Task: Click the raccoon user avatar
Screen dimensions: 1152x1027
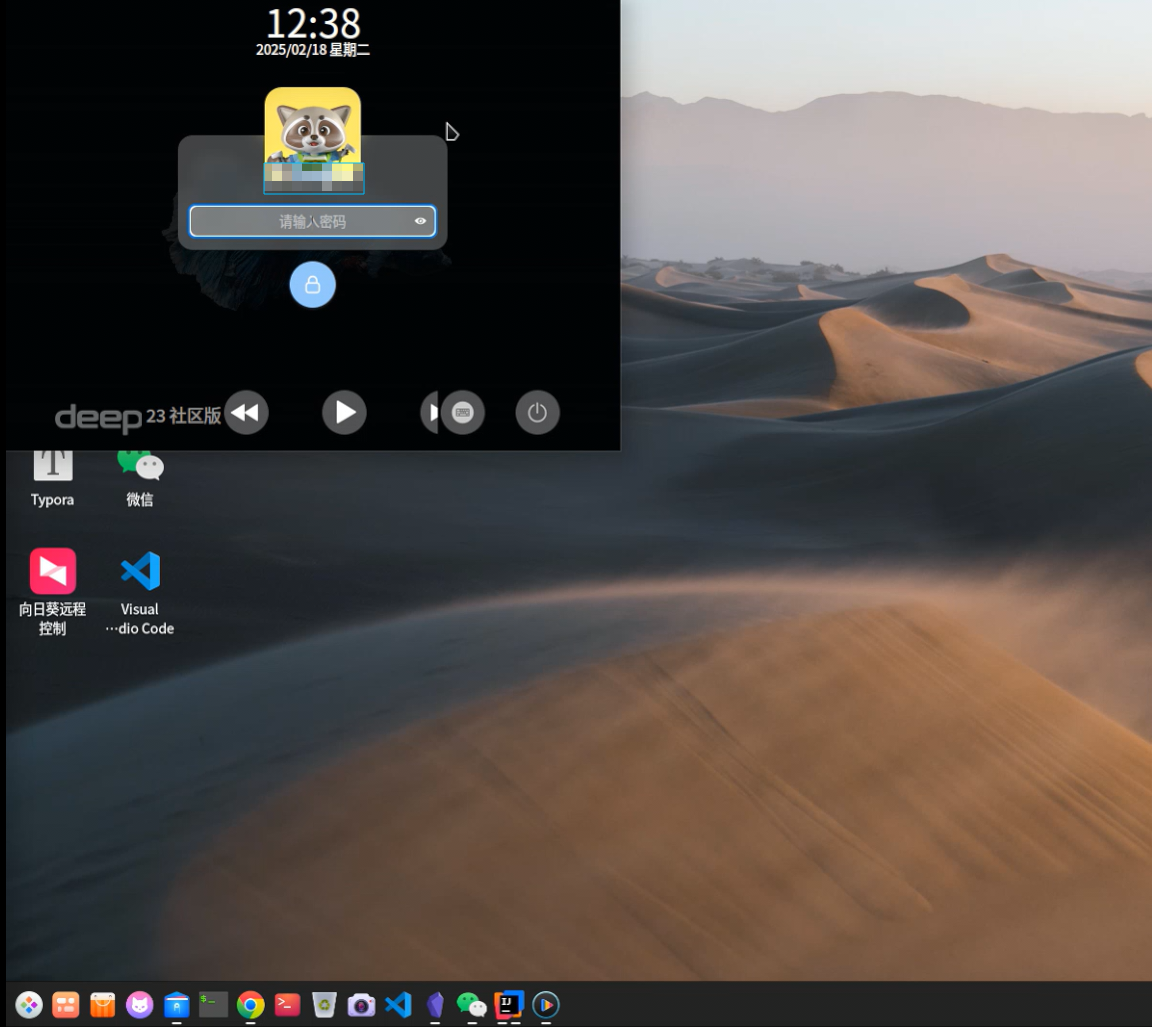Action: point(313,126)
